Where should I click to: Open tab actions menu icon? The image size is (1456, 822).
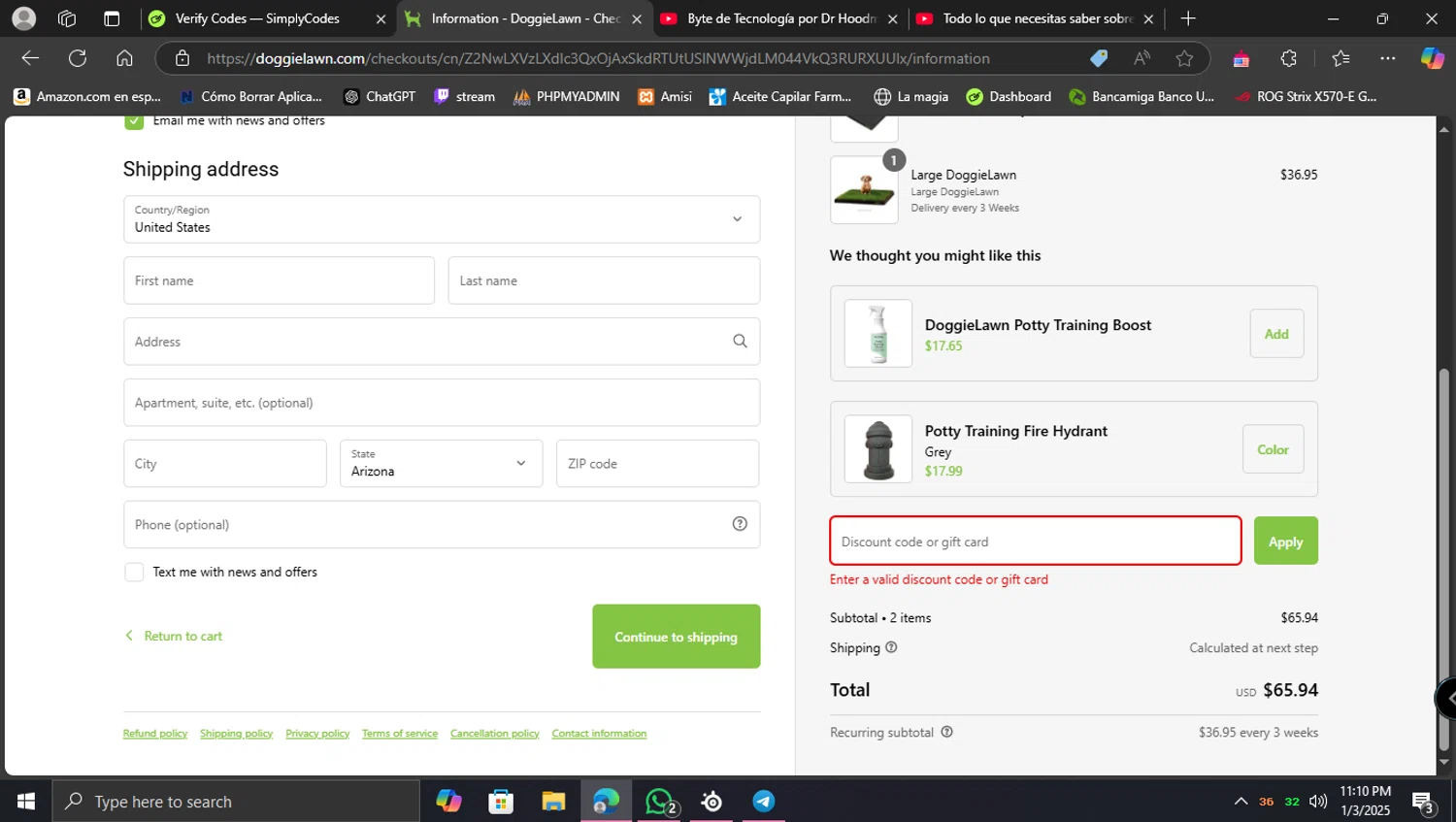click(112, 18)
